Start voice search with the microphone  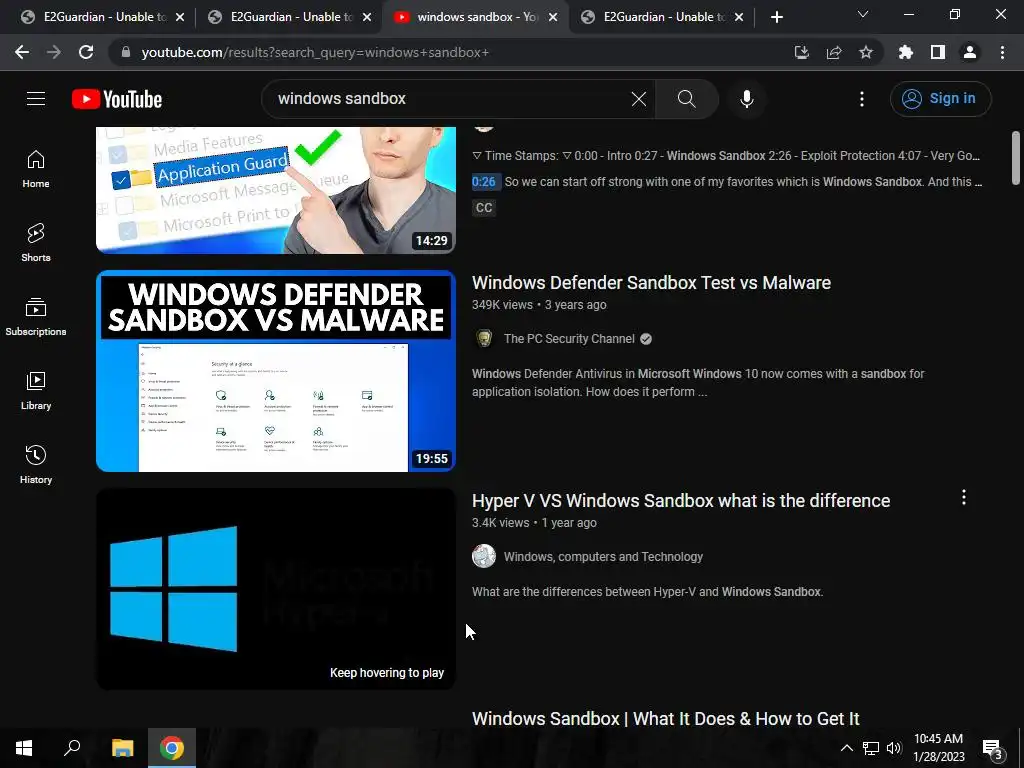746,99
